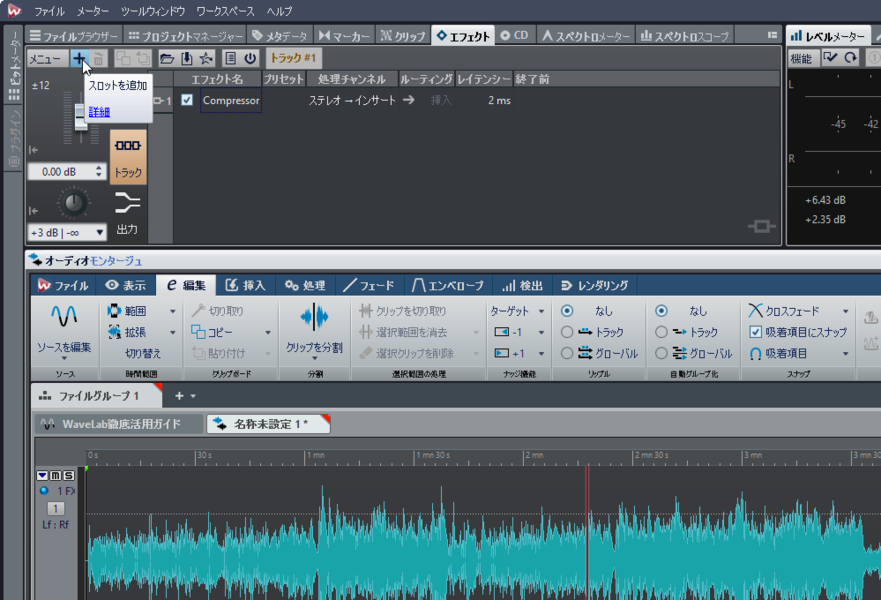Select グローバル radio in the リップル group

tap(567, 353)
